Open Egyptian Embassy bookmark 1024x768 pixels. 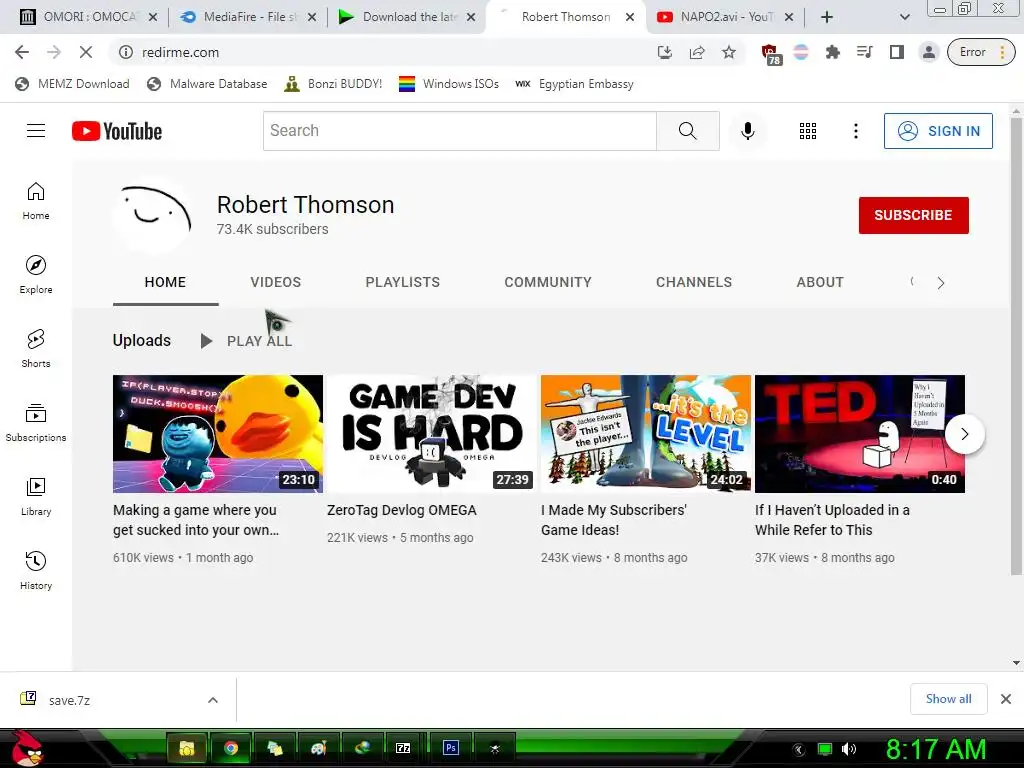point(575,84)
